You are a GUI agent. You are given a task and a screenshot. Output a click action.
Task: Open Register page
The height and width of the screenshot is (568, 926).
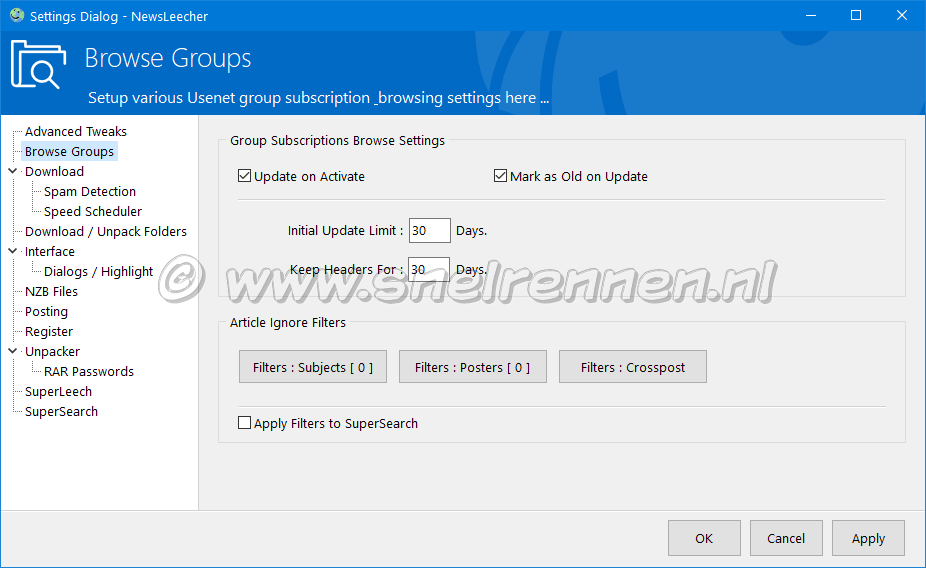point(49,331)
